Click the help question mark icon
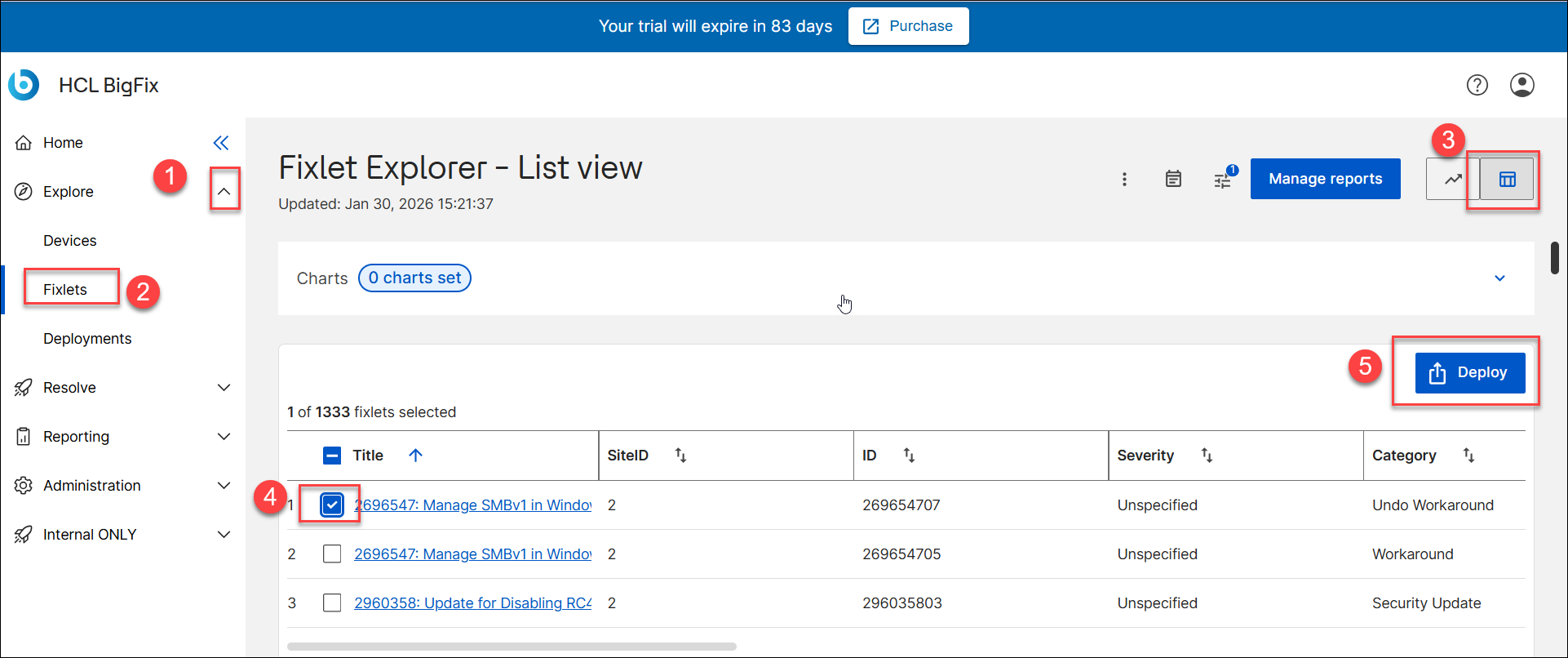This screenshot has width=1568, height=658. pyautogui.click(x=1477, y=85)
